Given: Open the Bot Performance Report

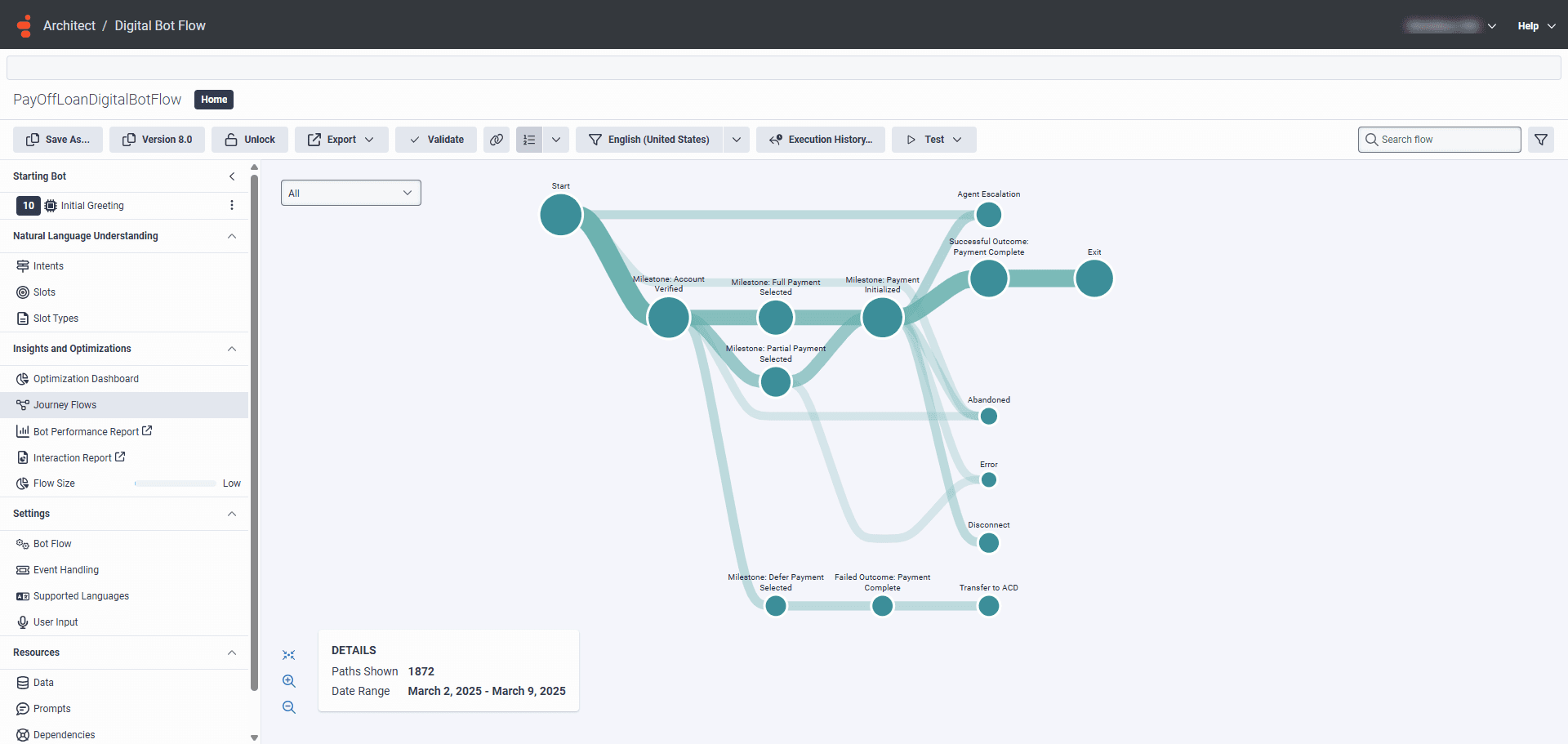Looking at the screenshot, I should pos(87,431).
